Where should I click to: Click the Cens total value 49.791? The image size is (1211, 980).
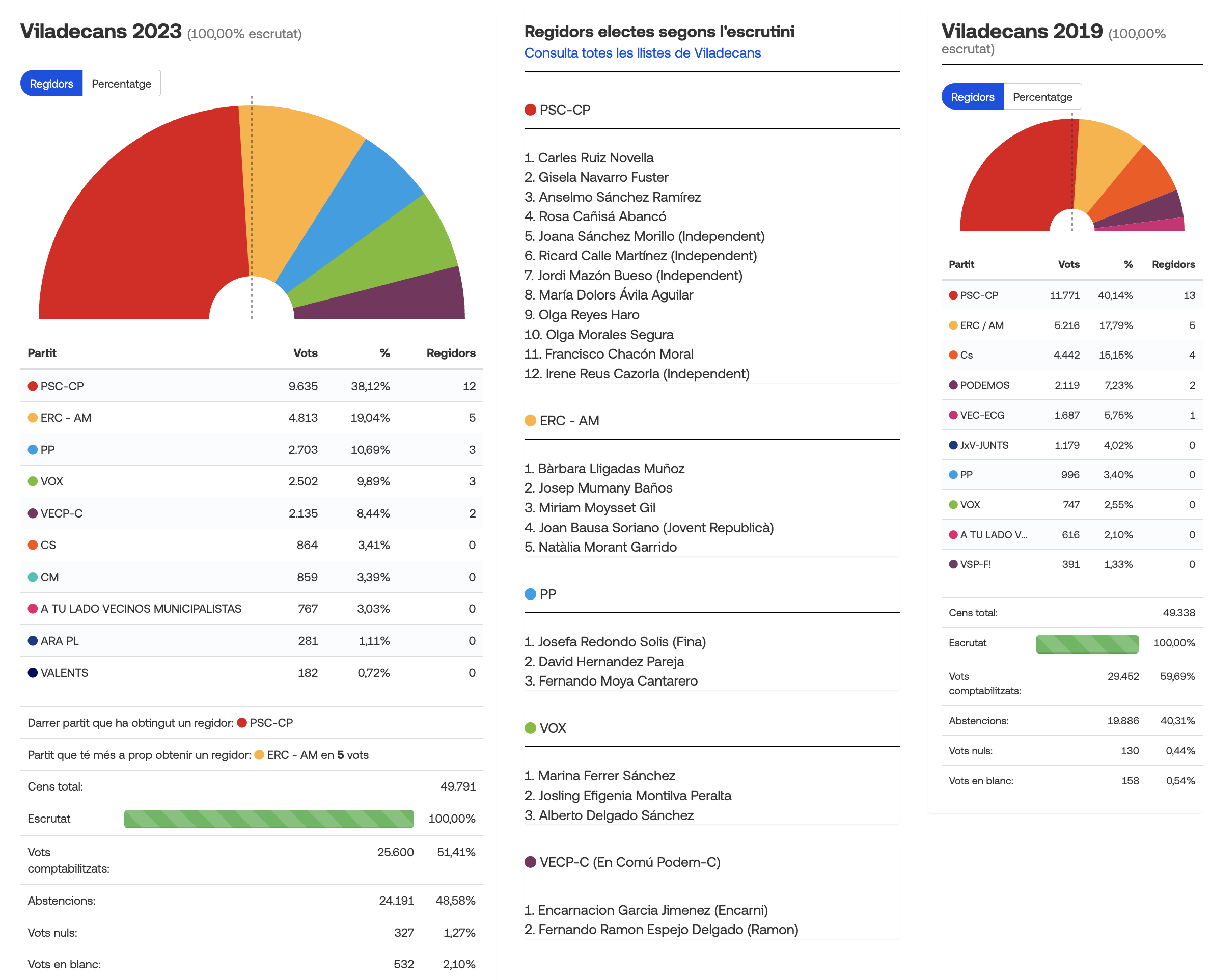point(458,786)
